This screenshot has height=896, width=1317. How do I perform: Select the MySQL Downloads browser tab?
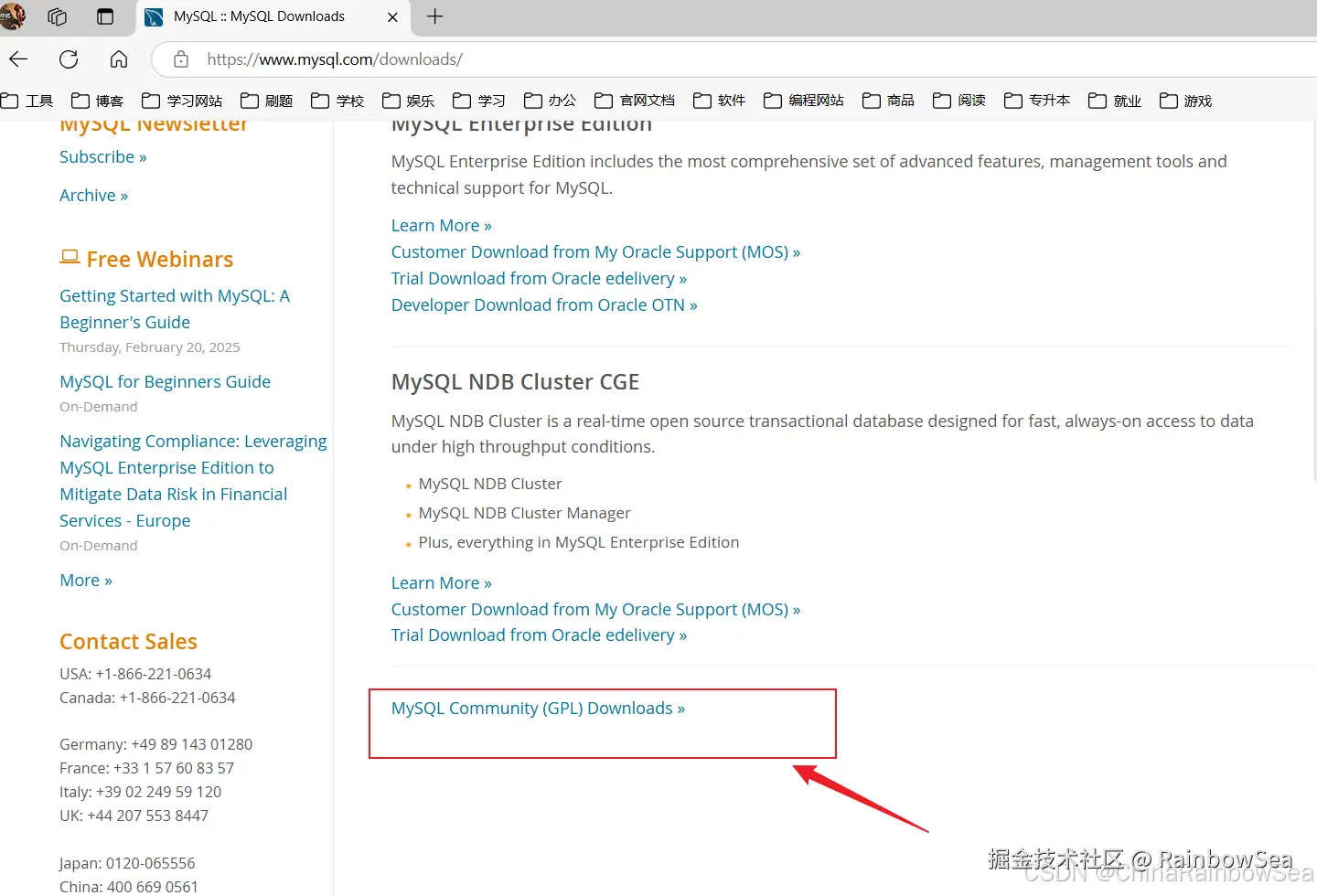point(272,17)
